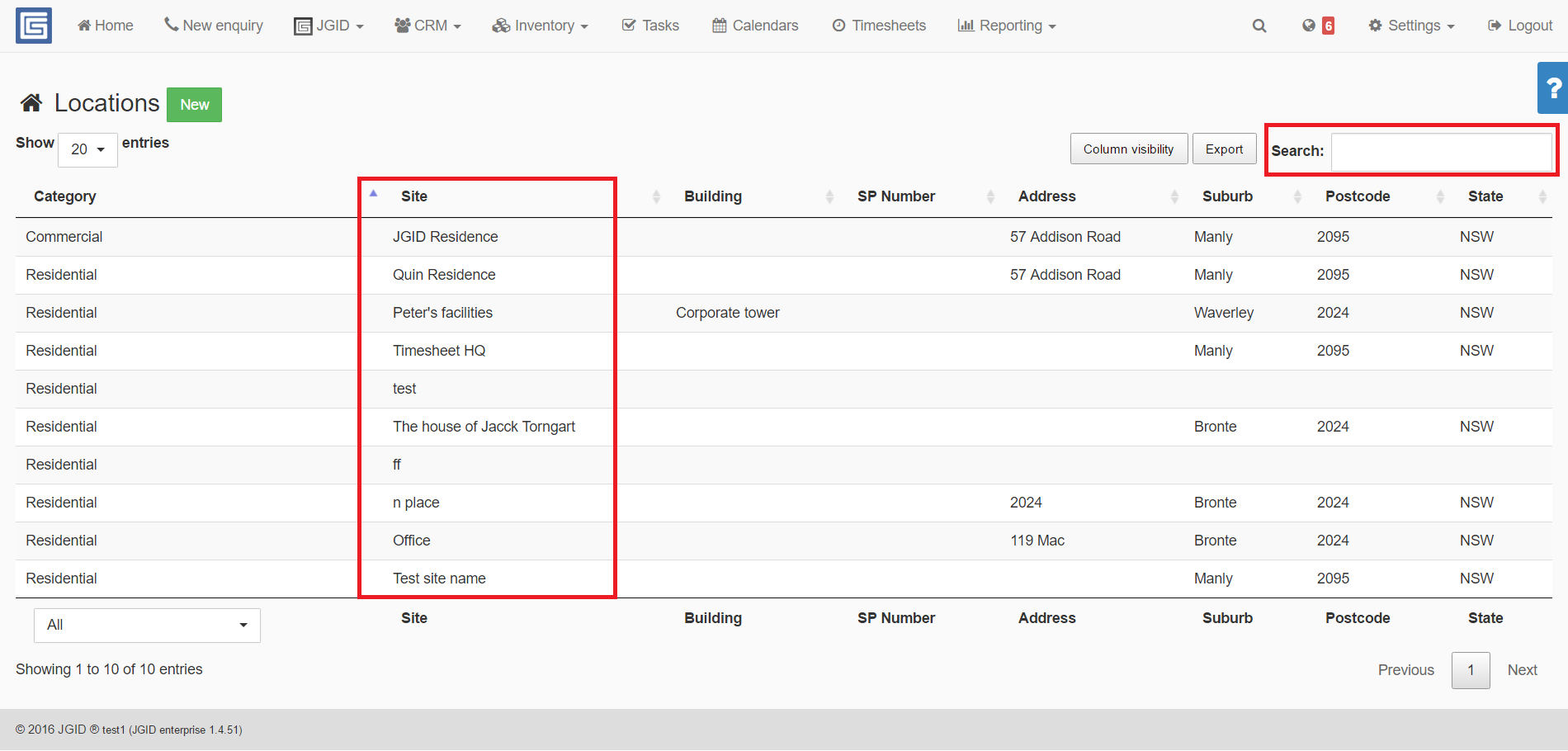Click the Bronte suburb in Office row
This screenshot has height=751, width=1568.
coord(1215,541)
